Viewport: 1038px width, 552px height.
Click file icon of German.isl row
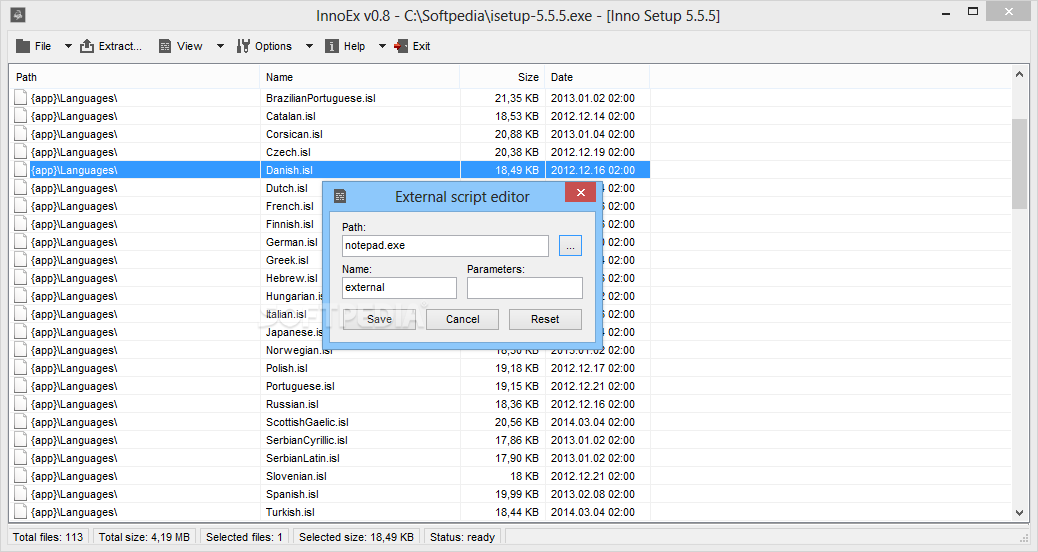pyautogui.click(x=21, y=242)
